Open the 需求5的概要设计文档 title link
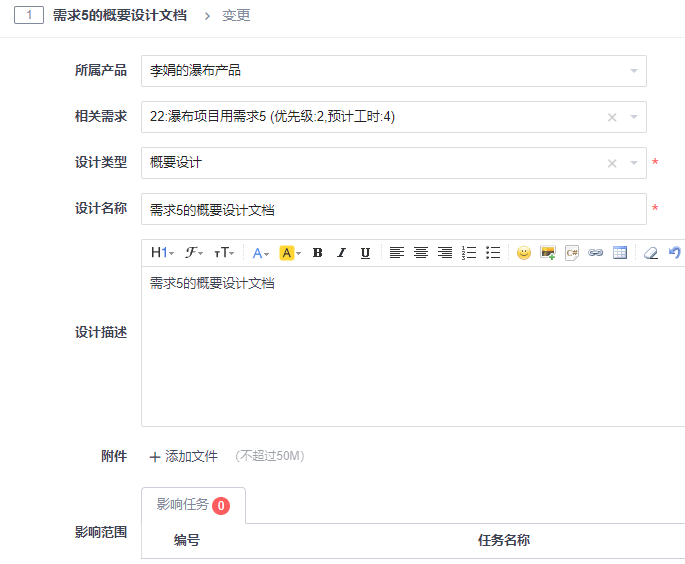685x564 pixels. coord(120,15)
